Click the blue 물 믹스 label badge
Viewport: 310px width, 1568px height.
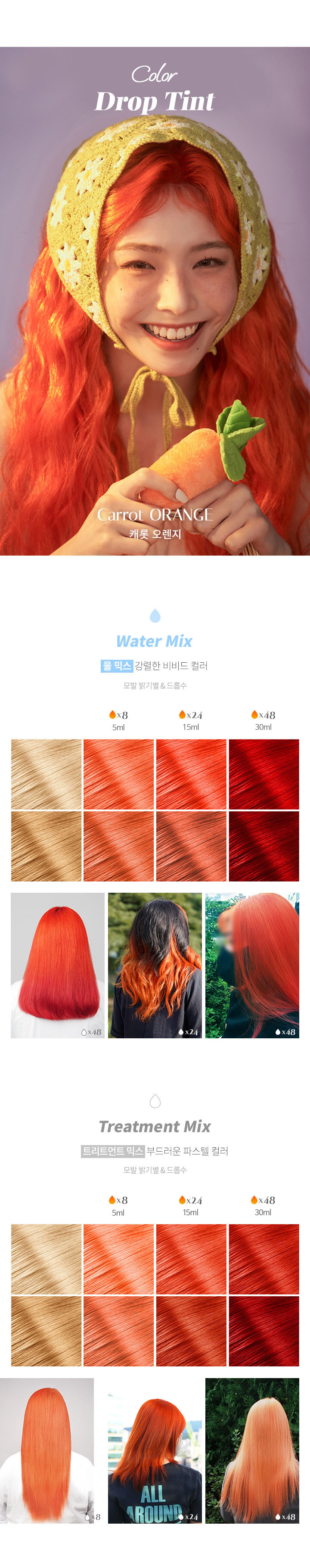[116, 665]
